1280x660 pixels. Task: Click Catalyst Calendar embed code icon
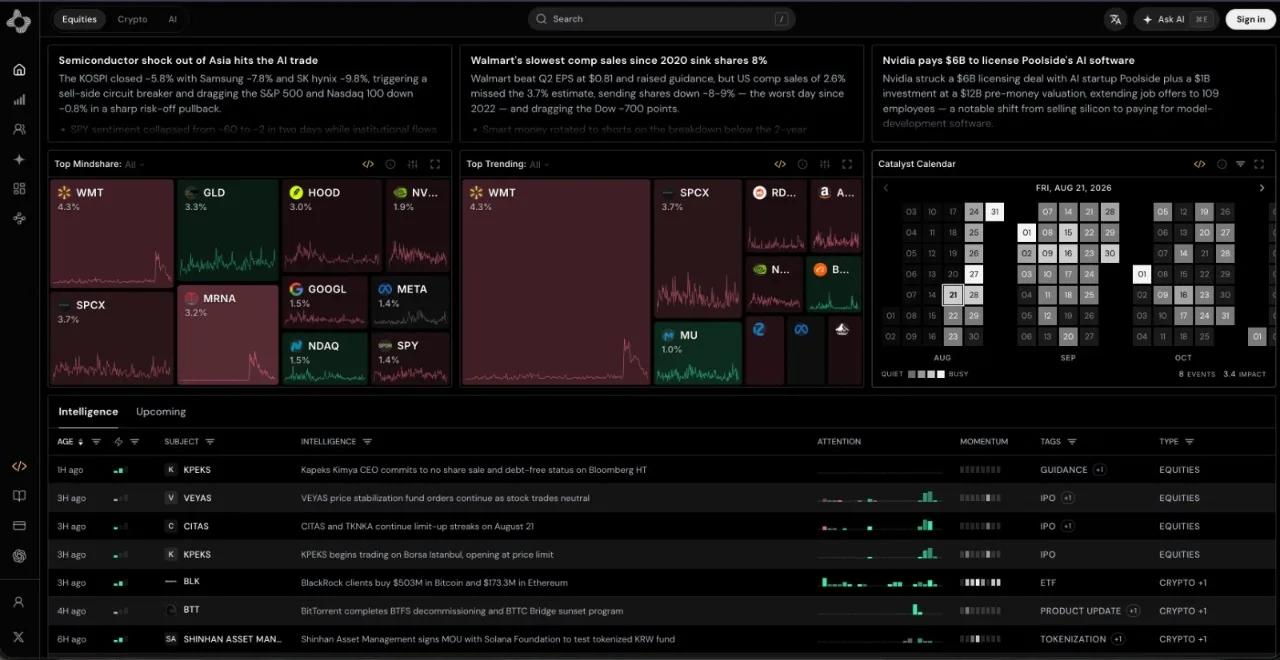point(1199,164)
